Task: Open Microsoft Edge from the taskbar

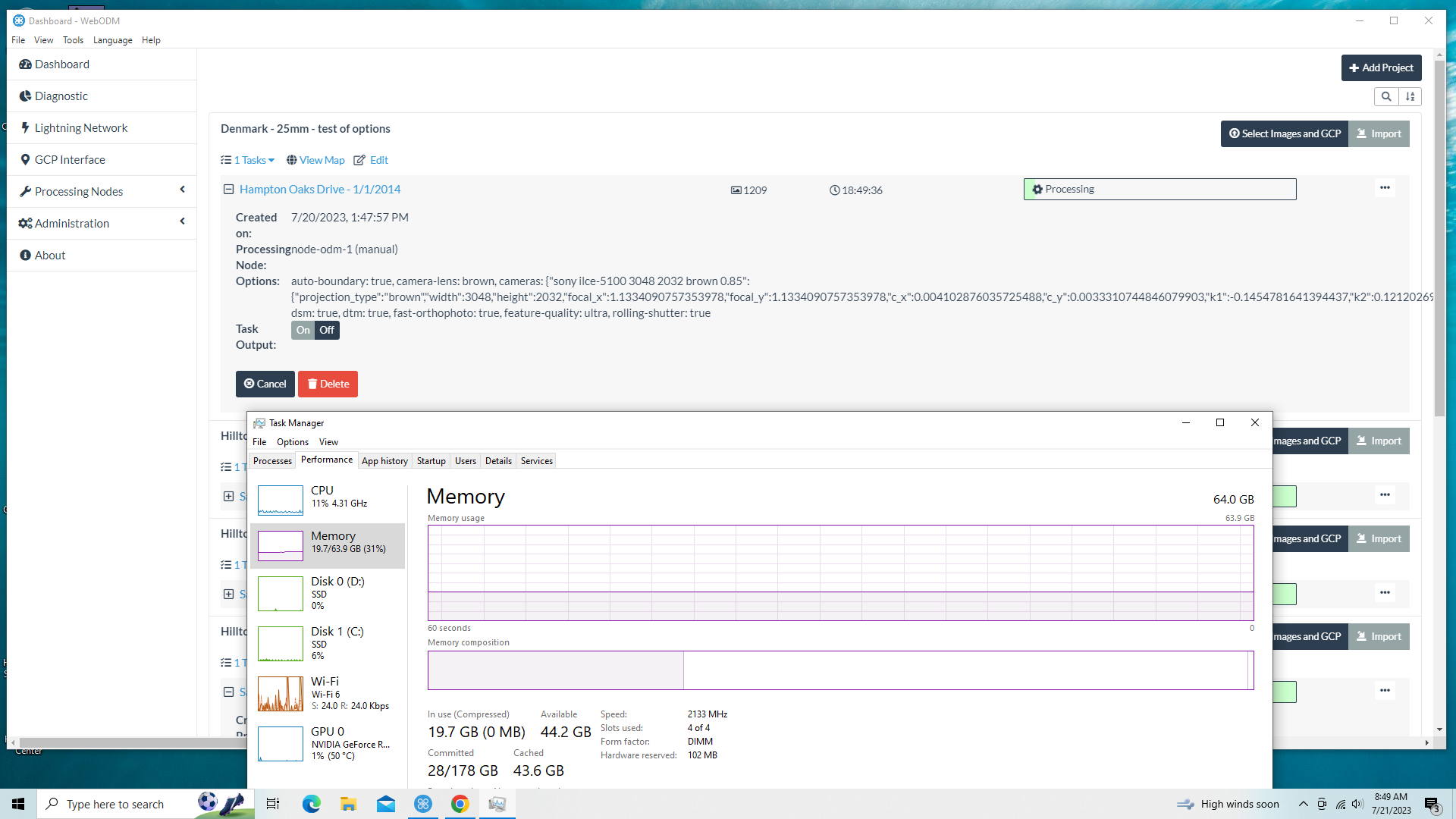Action: 311,804
